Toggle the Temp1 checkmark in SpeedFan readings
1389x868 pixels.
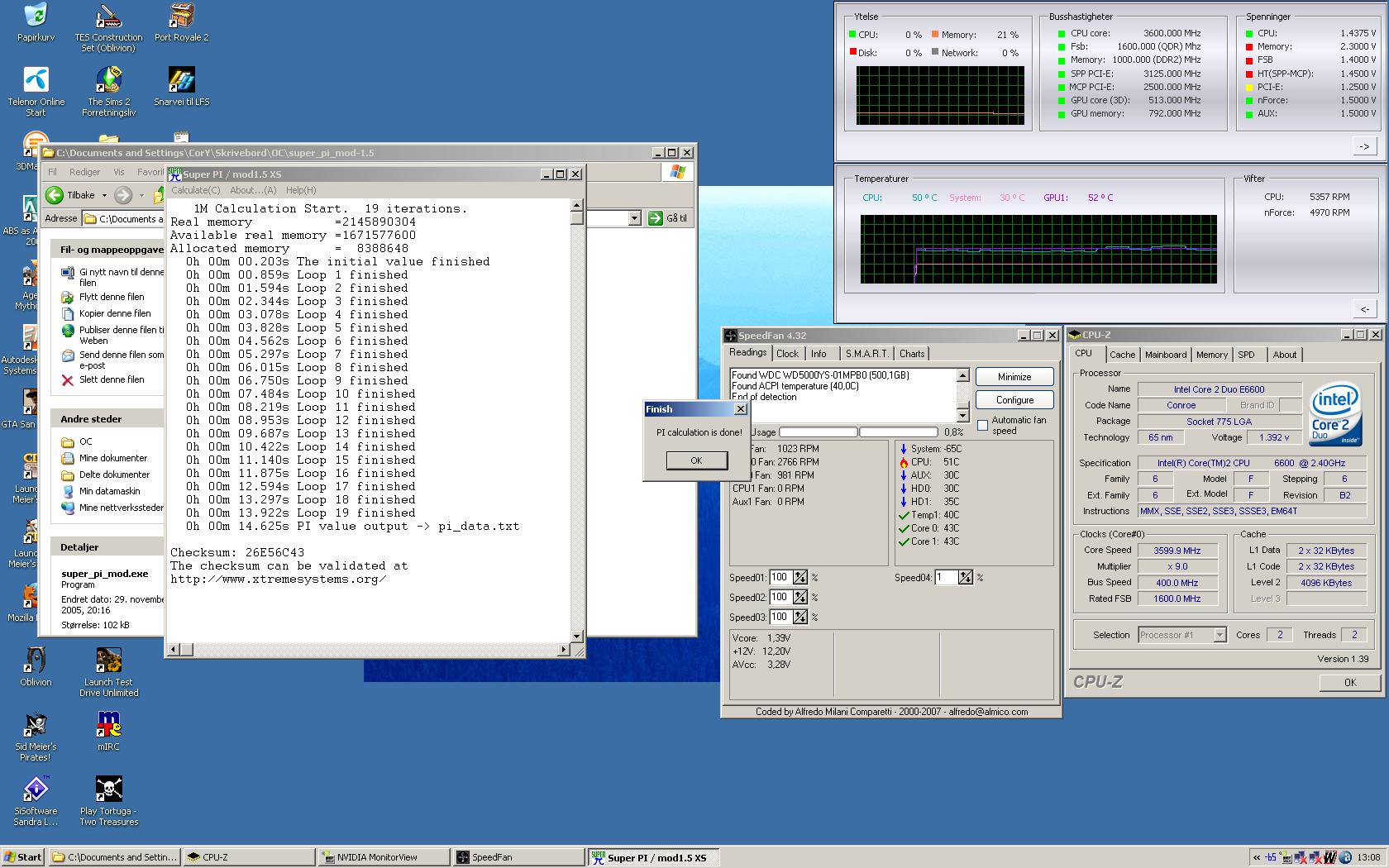point(904,515)
